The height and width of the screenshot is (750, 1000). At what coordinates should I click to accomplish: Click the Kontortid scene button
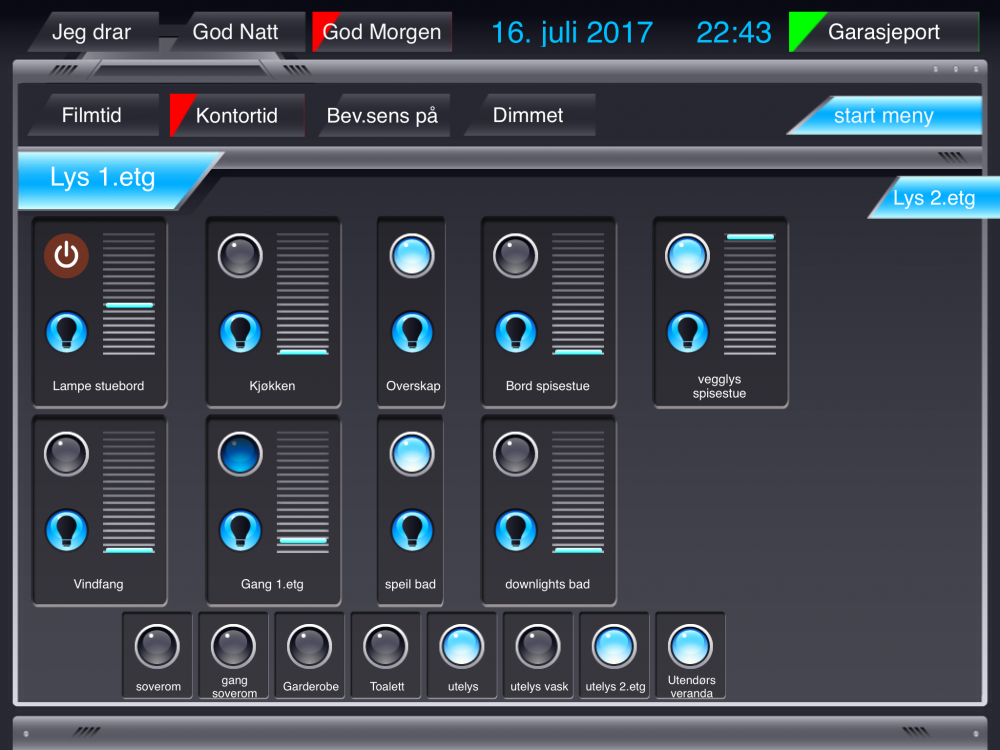tap(237, 116)
